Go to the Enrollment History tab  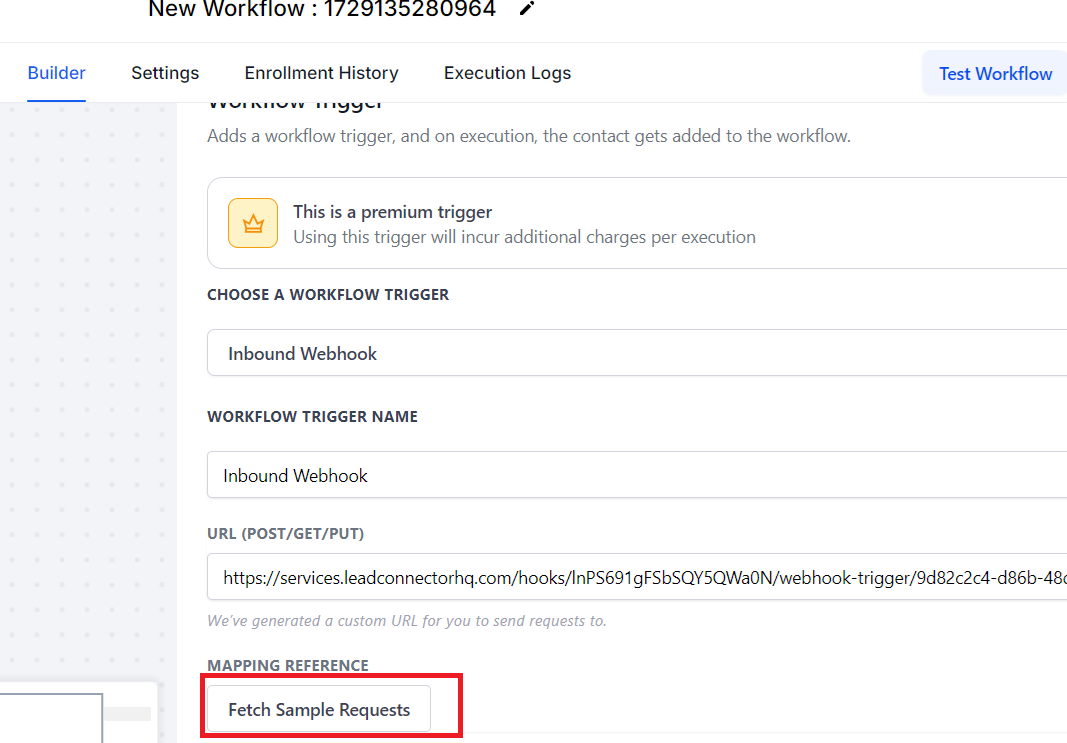(x=321, y=73)
